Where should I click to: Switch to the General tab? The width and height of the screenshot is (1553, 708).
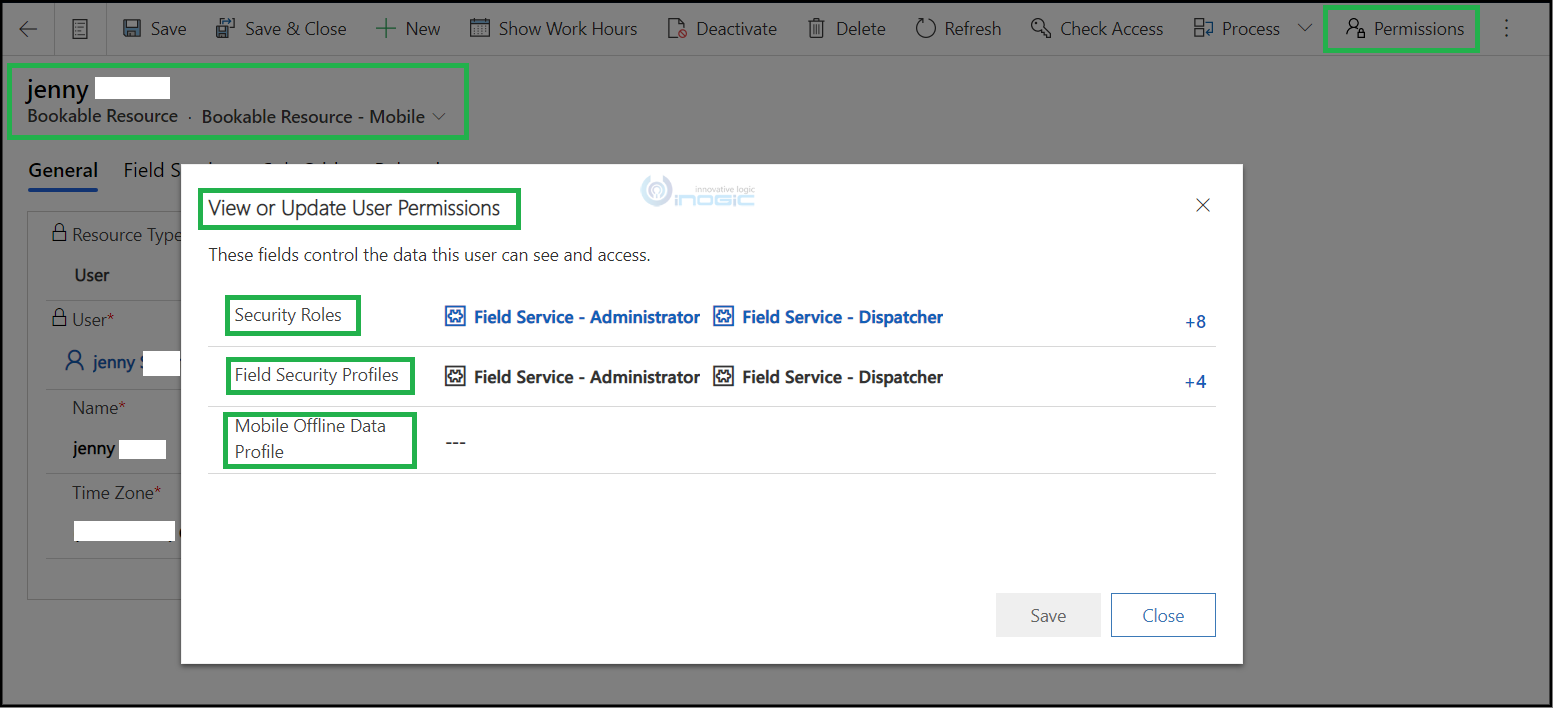(x=63, y=170)
